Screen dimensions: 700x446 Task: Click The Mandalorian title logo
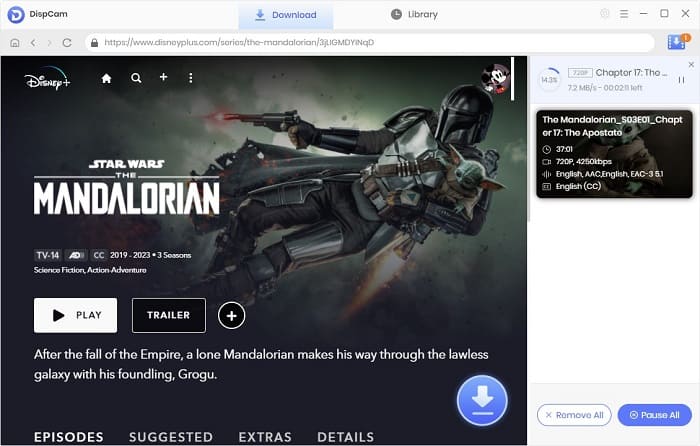tap(127, 187)
